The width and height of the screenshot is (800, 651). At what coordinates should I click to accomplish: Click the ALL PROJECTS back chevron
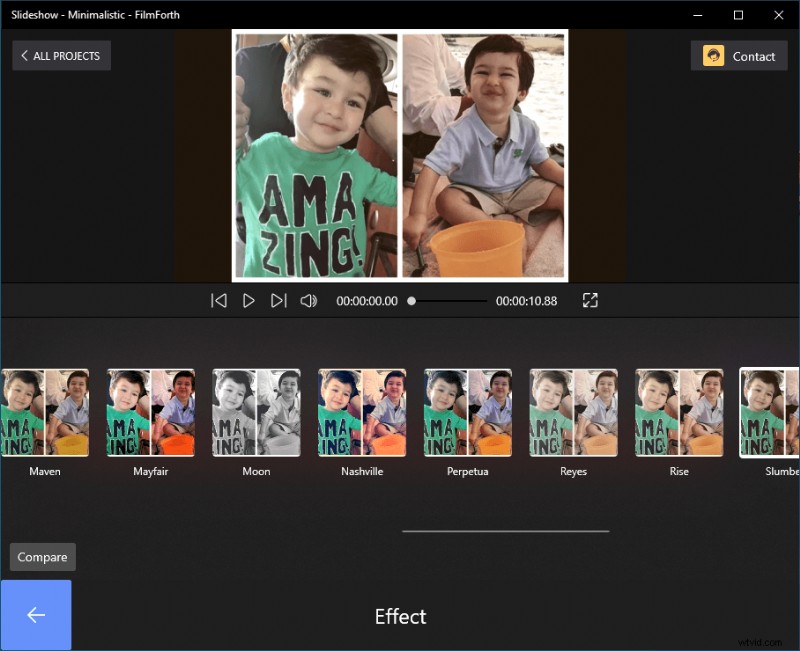click(x=24, y=55)
